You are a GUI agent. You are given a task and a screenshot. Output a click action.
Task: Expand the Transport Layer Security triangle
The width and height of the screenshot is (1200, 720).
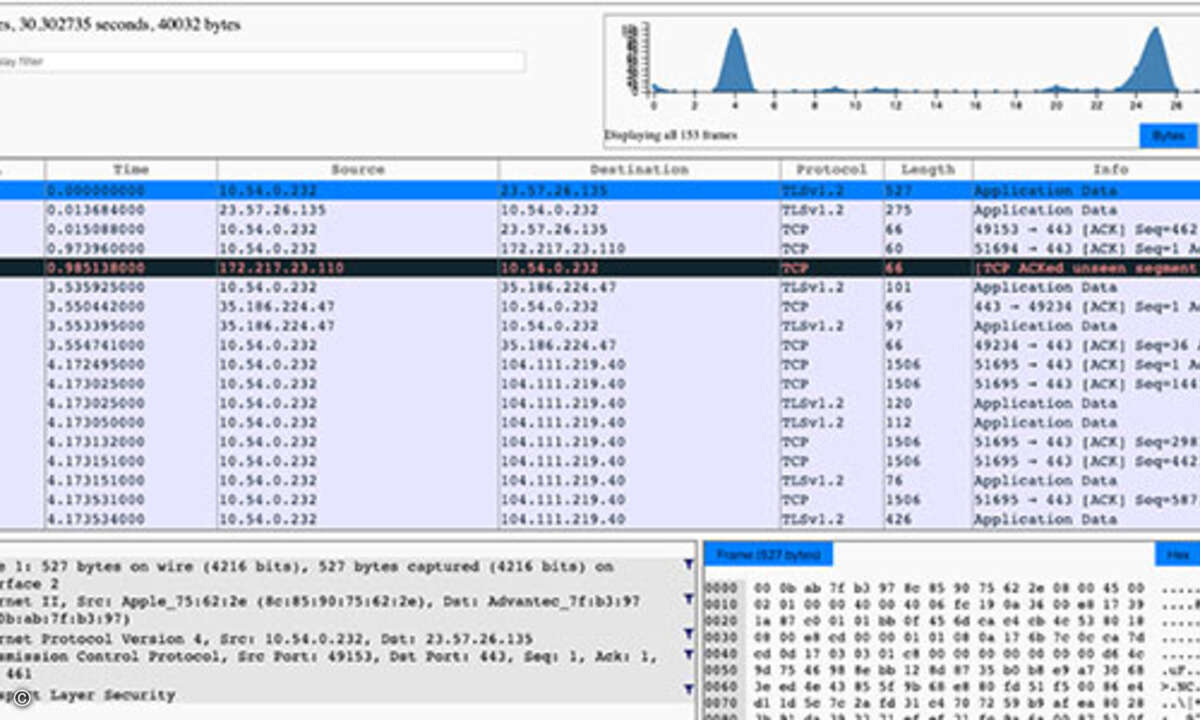(688, 690)
